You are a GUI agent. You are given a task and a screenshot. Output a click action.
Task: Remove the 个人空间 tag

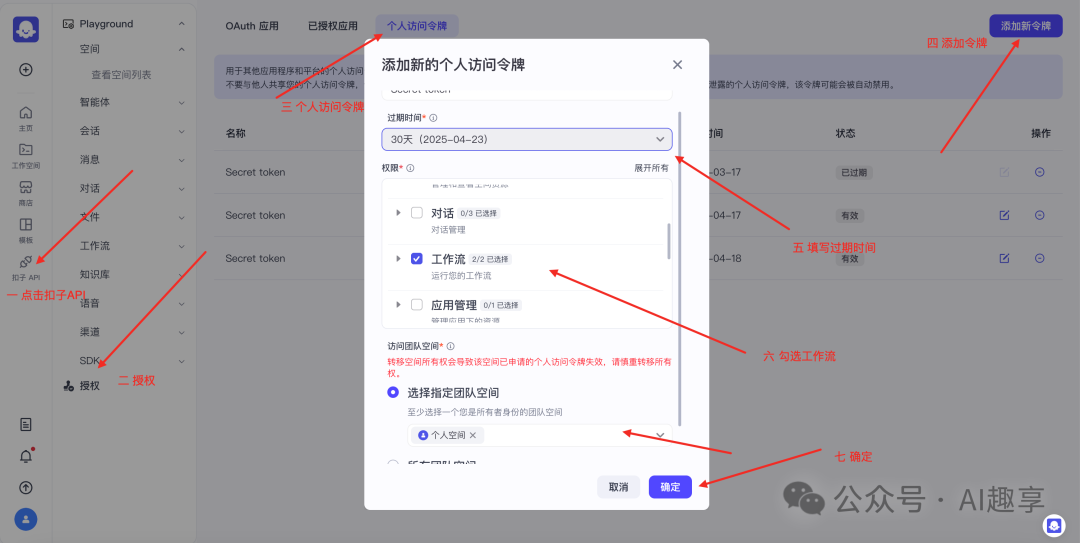472,436
